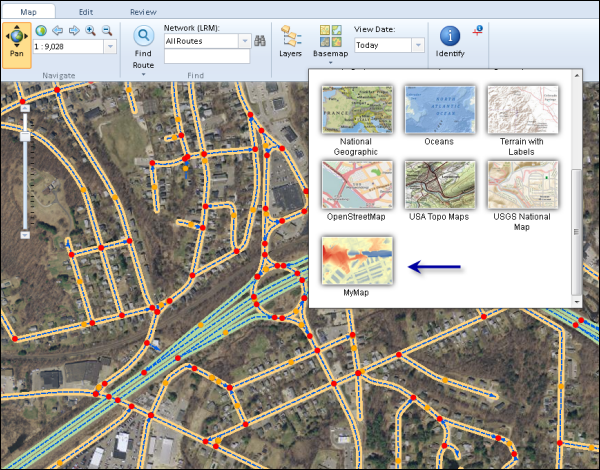This screenshot has width=600, height=470.
Task: Click the full extent globe icon
Action: pyautogui.click(x=41, y=30)
